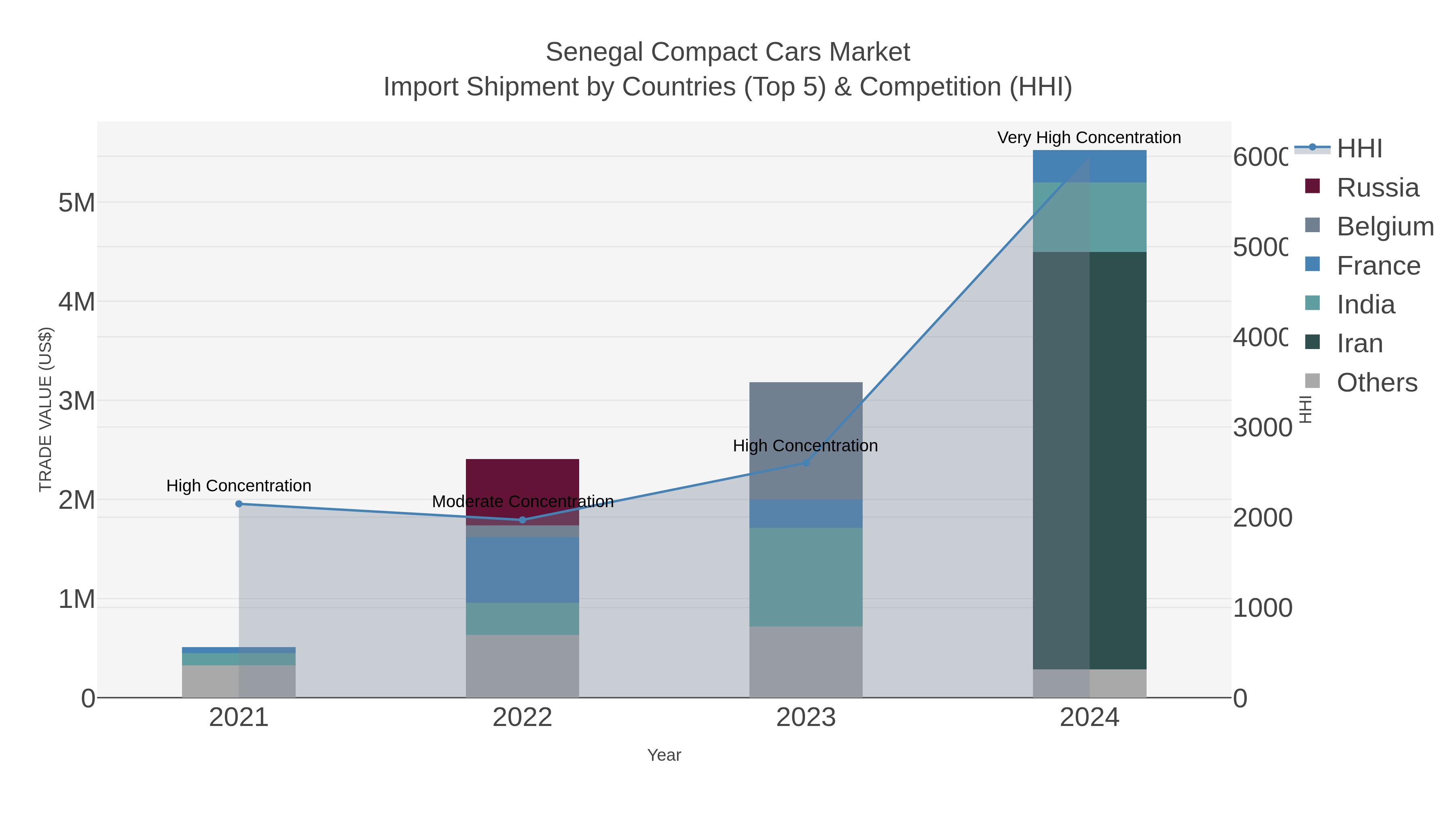Screen dimensions: 1456x819
Task: Click the Others segment in 2023 bar
Action: tap(806, 662)
